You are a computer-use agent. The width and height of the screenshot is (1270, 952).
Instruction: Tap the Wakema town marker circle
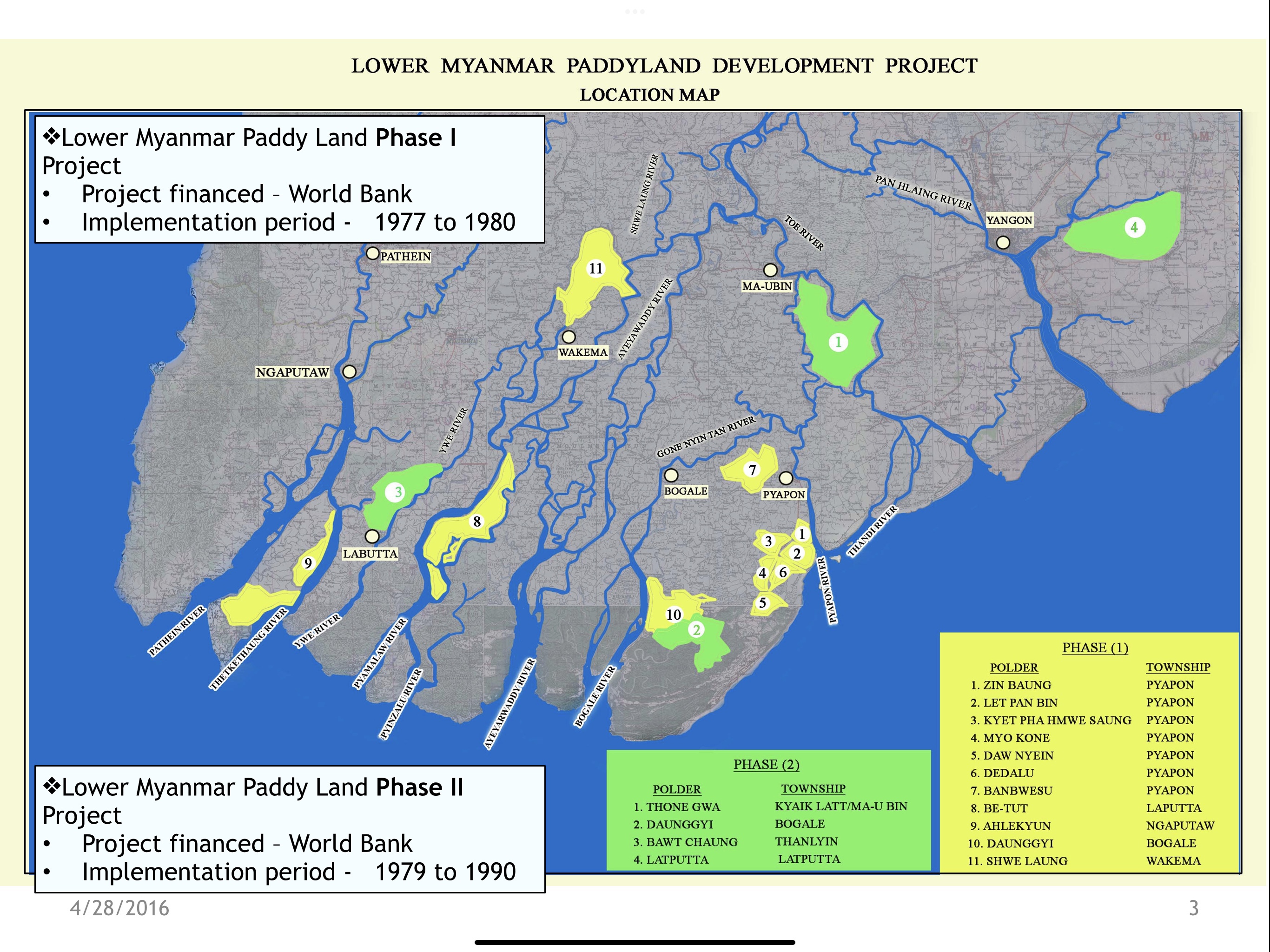click(569, 337)
